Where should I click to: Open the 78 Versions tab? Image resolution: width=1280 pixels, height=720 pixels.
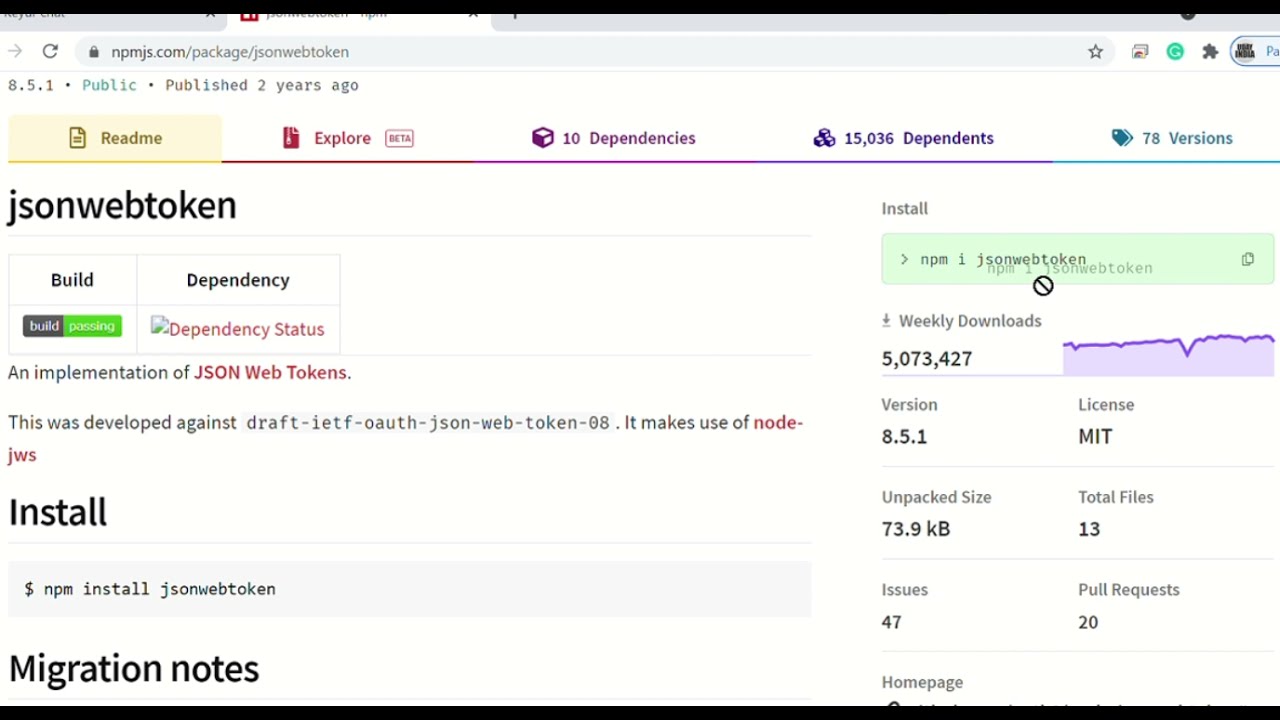pyautogui.click(x=1172, y=138)
